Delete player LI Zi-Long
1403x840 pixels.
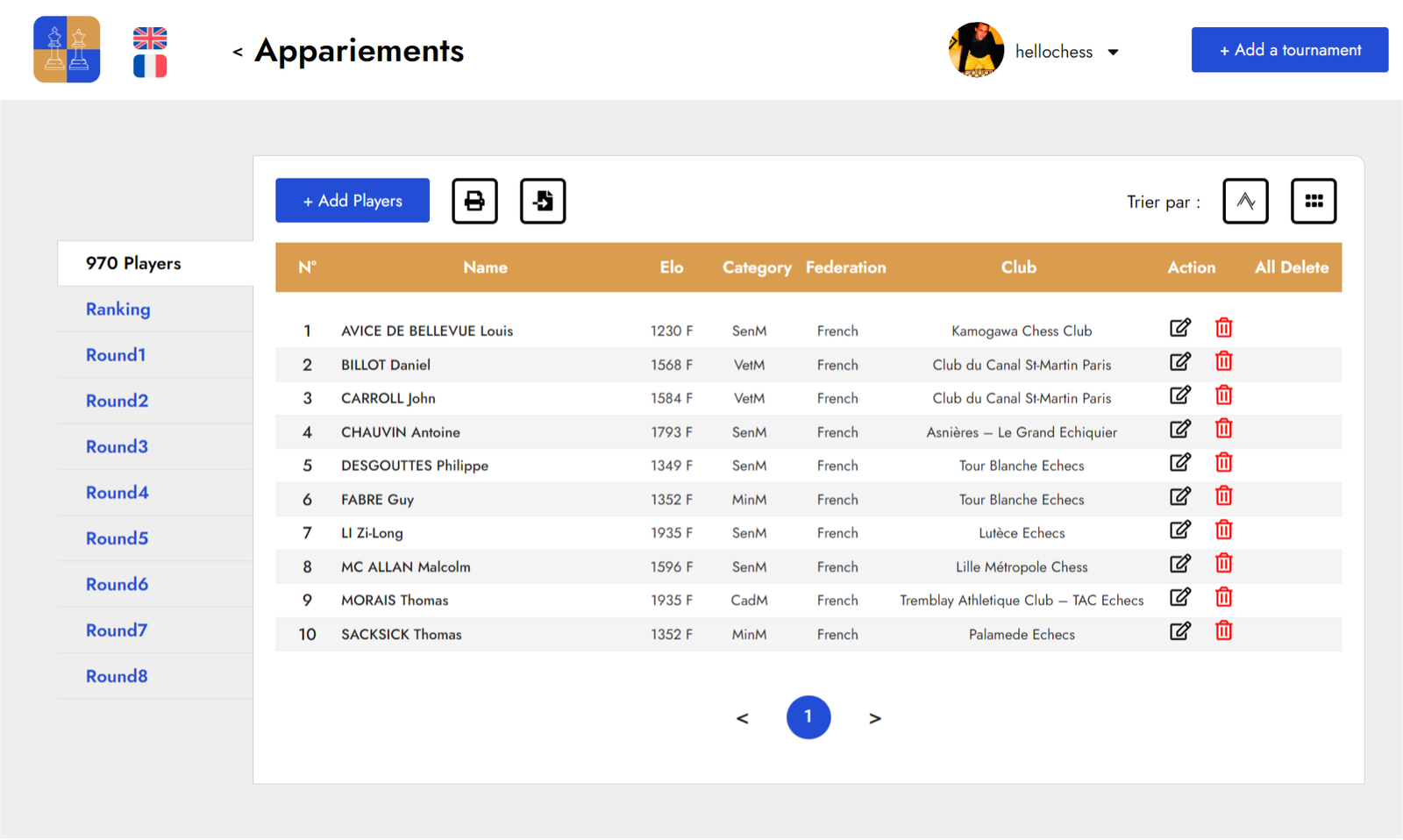[x=1223, y=530]
